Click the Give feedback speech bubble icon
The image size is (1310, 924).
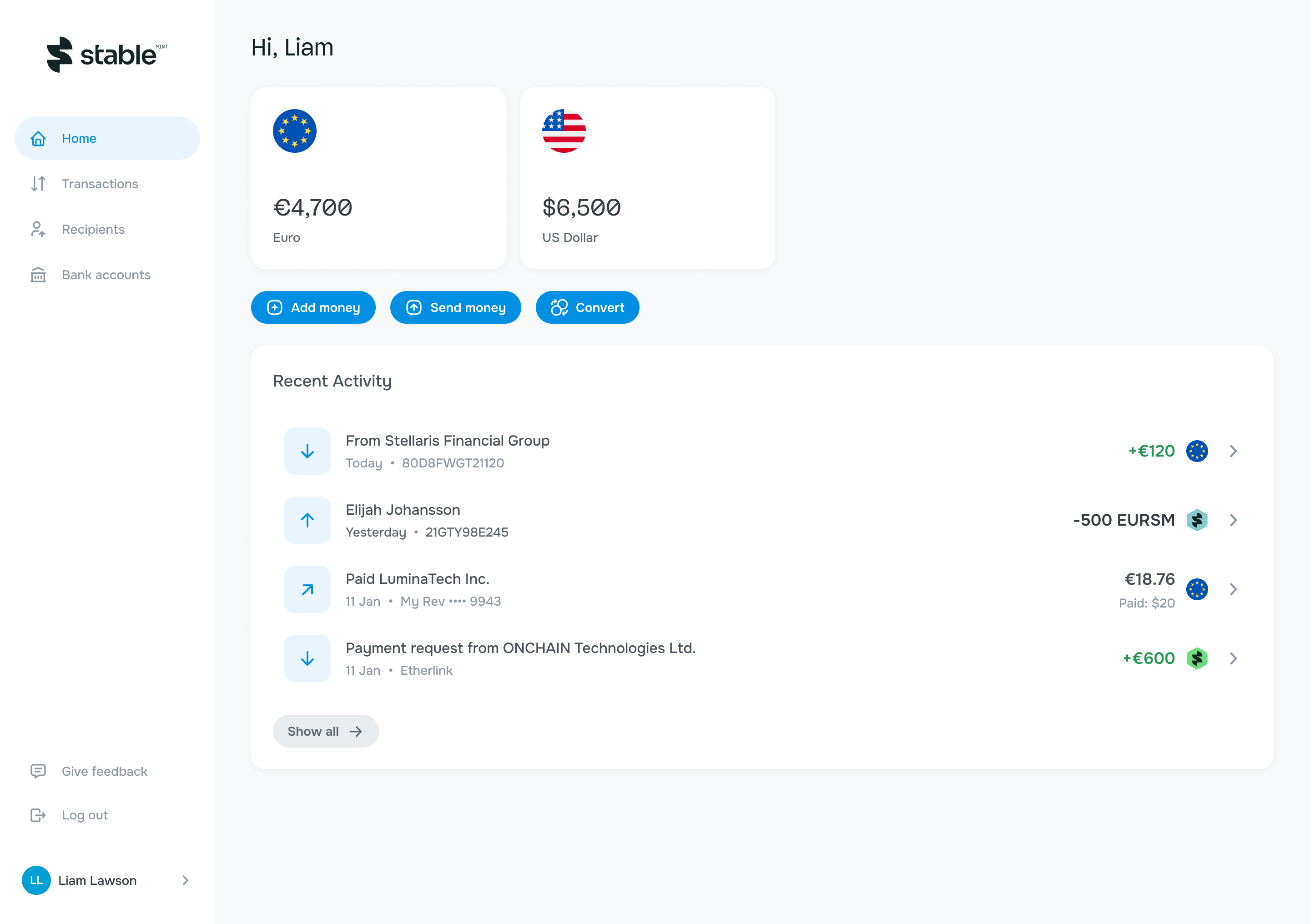coord(38,771)
